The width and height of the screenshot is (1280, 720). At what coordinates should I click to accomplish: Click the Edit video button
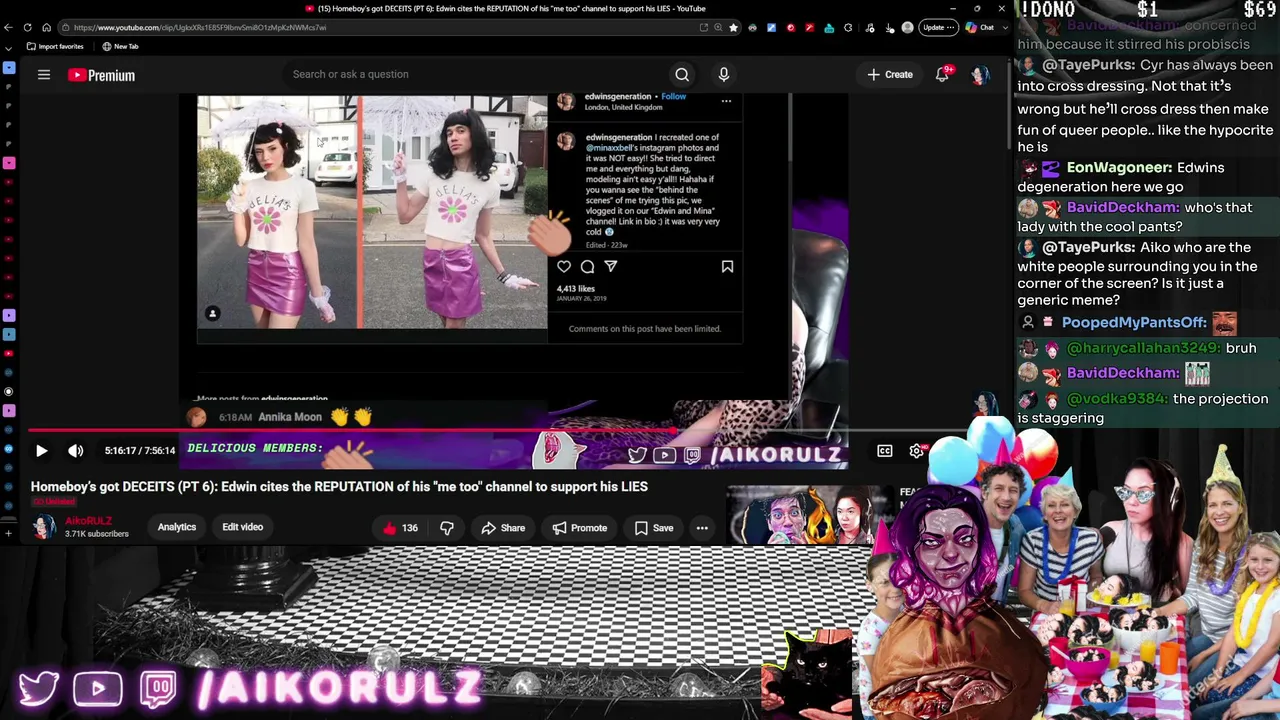click(x=242, y=527)
